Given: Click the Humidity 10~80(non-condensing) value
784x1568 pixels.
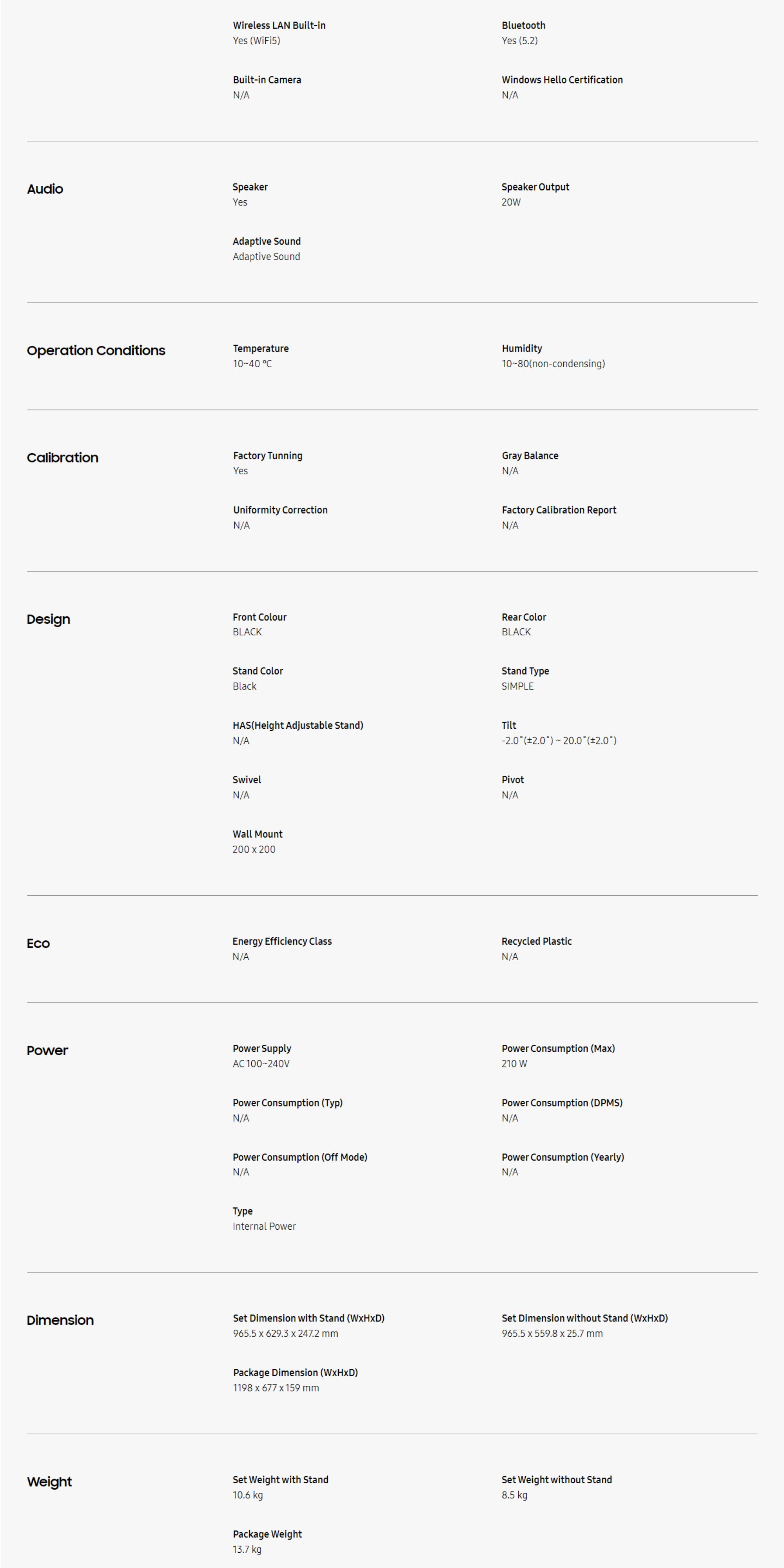Looking at the screenshot, I should point(553,363).
